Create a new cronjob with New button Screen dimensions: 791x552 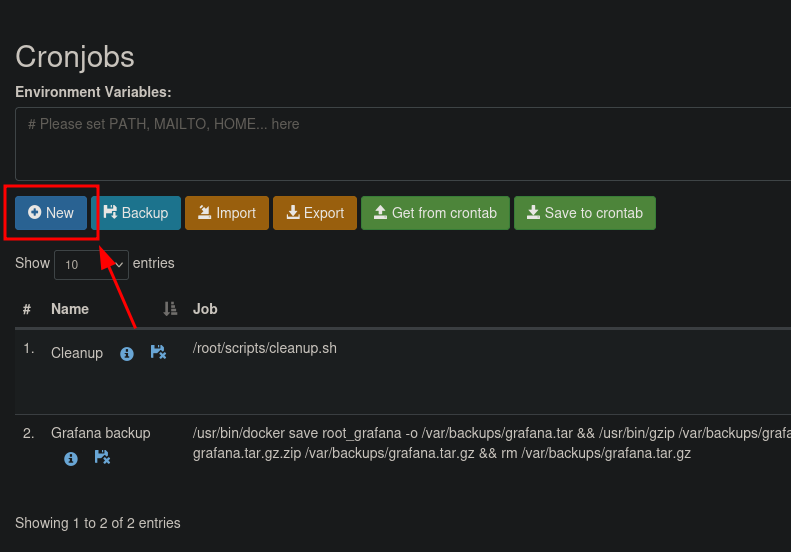51,213
